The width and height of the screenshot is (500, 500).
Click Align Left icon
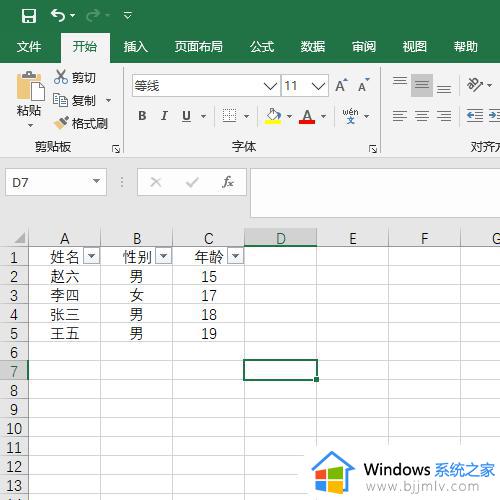click(400, 116)
